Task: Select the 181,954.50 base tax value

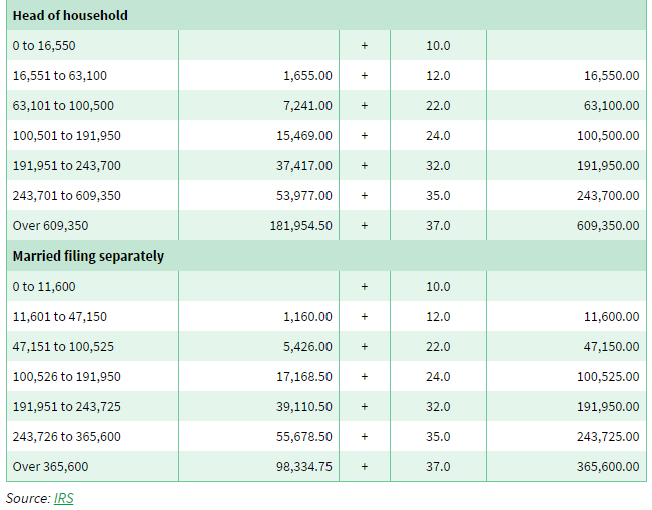Action: pyautogui.click(x=301, y=226)
